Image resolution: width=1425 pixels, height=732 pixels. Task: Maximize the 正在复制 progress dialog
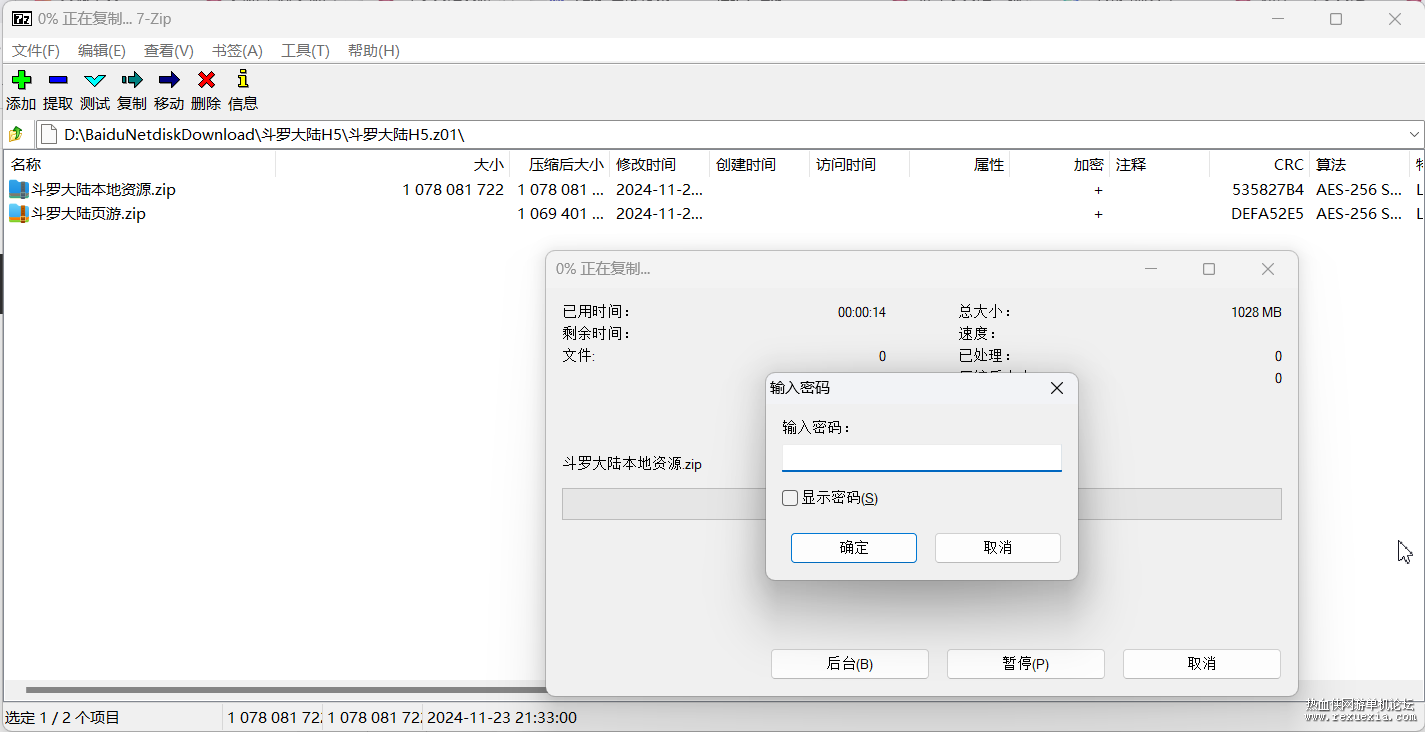pos(1209,269)
